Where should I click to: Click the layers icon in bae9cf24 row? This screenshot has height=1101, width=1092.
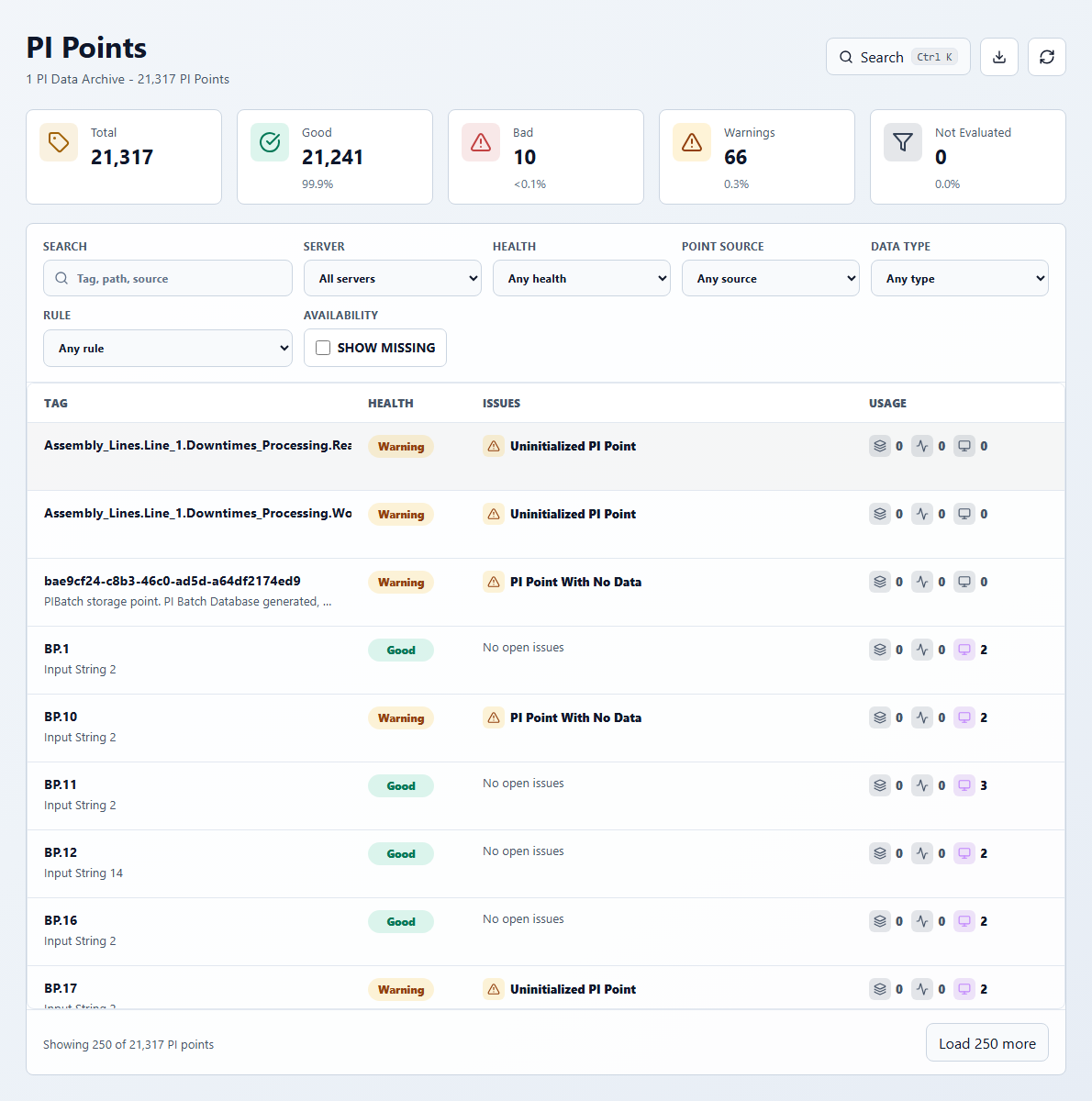tap(880, 582)
